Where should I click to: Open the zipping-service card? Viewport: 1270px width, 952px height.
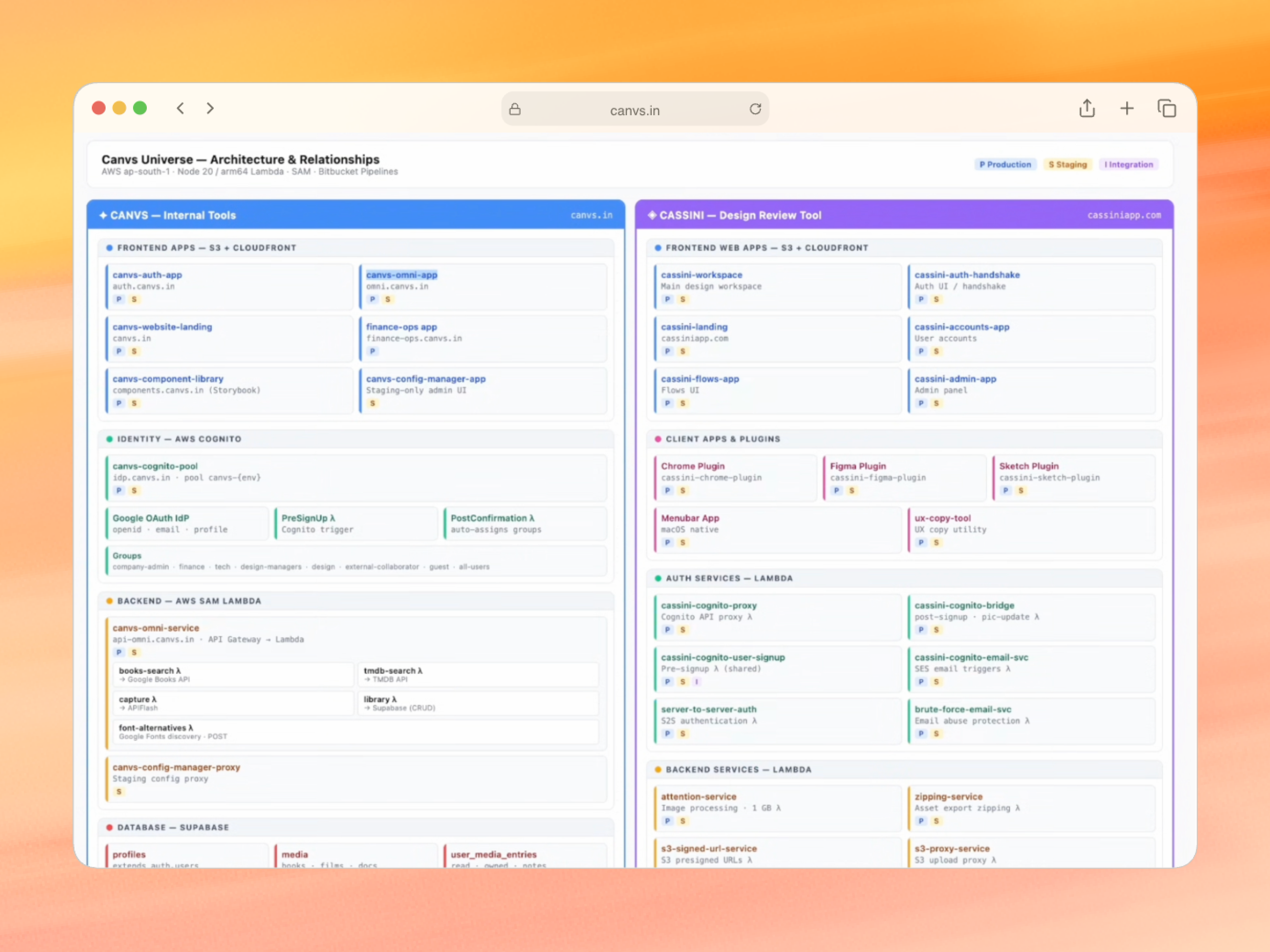(1032, 809)
